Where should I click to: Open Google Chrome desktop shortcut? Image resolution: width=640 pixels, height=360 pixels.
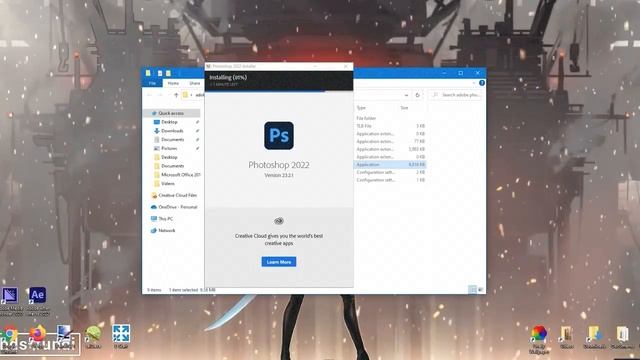click(x=10, y=337)
